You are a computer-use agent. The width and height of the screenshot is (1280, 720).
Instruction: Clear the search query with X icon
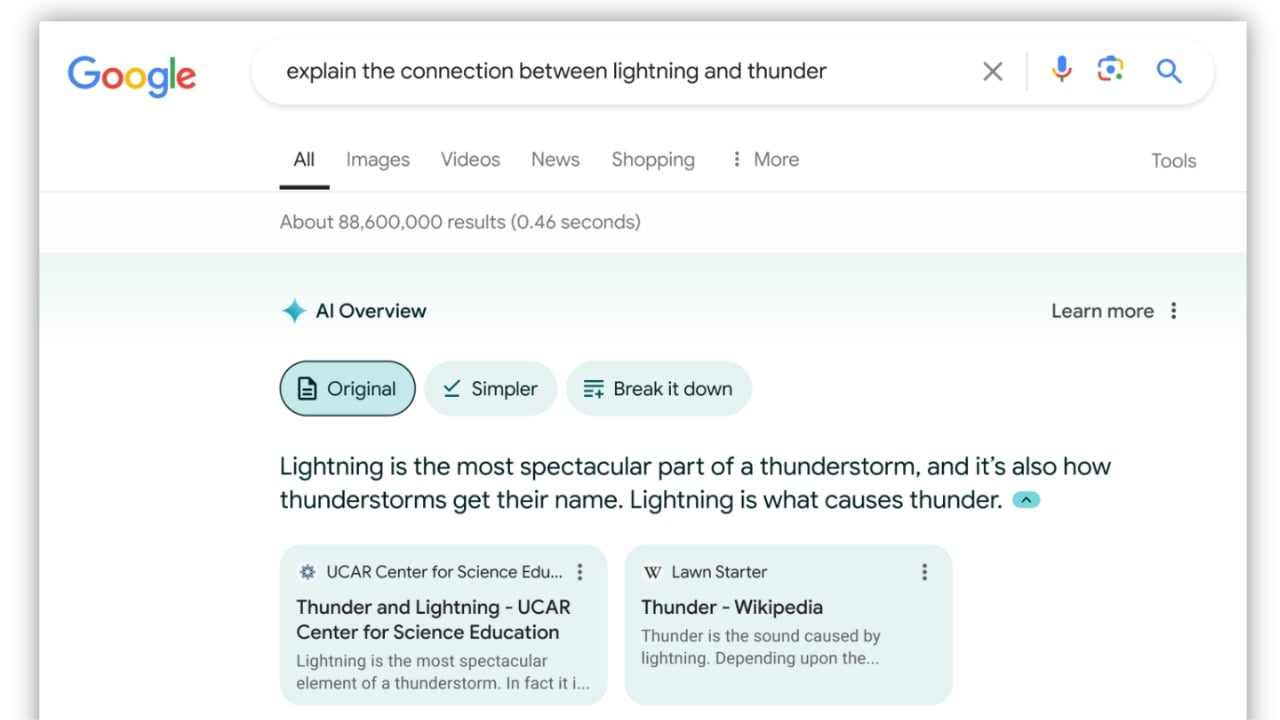pyautogui.click(x=992, y=71)
